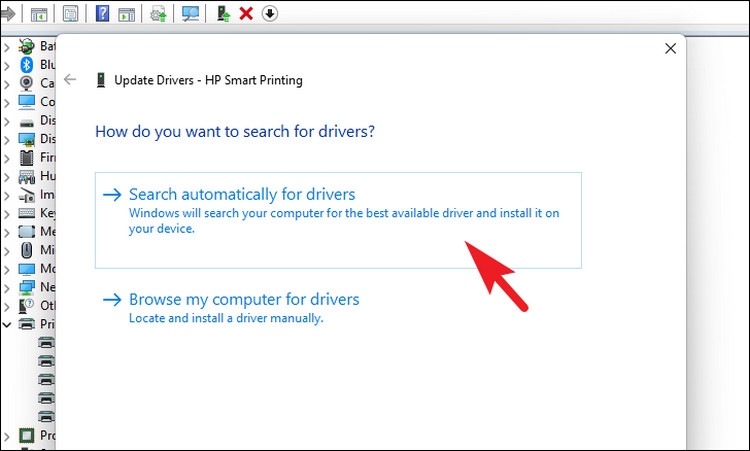
Task: Open the Properties toolbar icon
Action: pyautogui.click(x=70, y=14)
